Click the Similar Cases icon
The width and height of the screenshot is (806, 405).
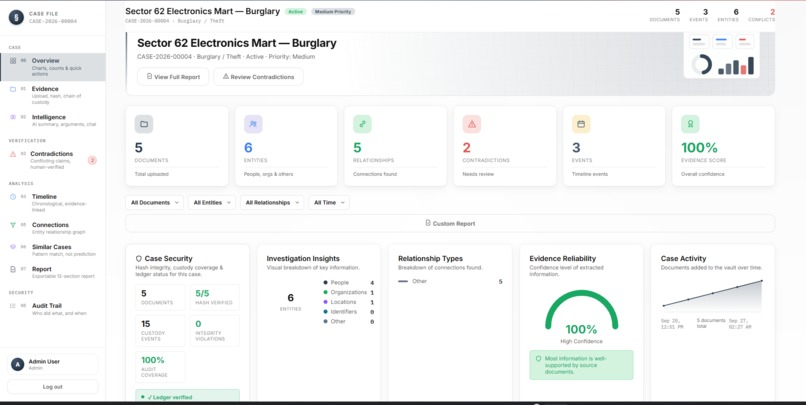coord(13,247)
